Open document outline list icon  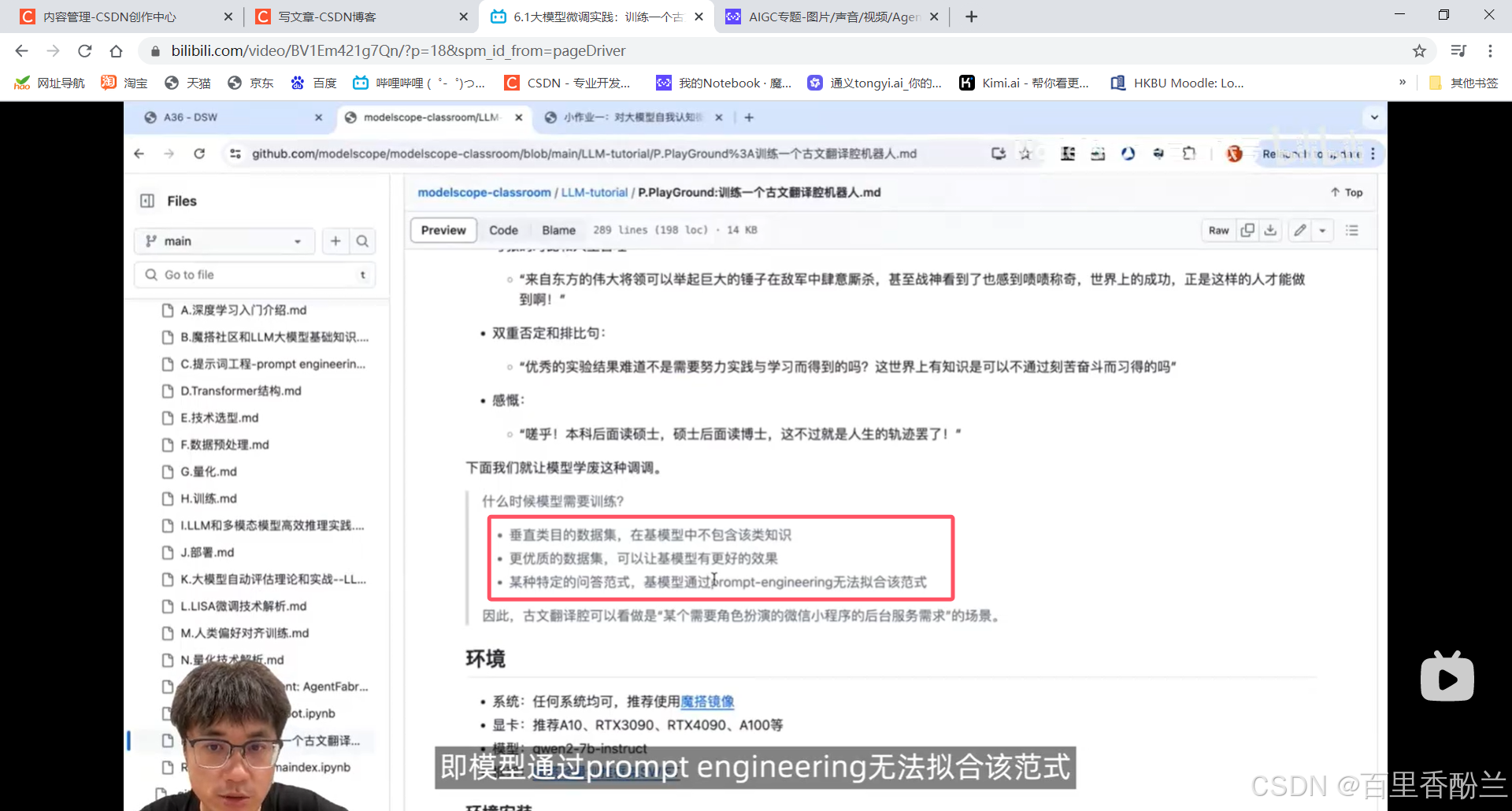1352,230
